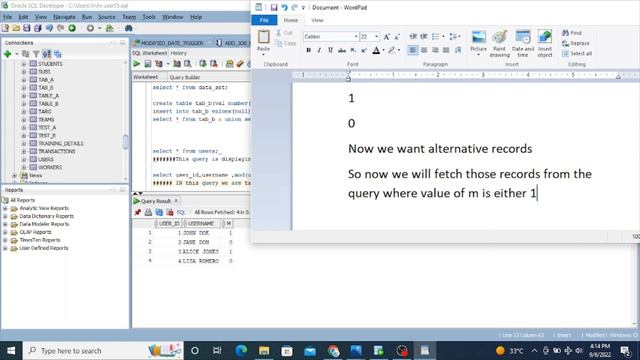The width and height of the screenshot is (640, 360).
Task: Switch to the Query Builder tab
Action: [x=184, y=77]
